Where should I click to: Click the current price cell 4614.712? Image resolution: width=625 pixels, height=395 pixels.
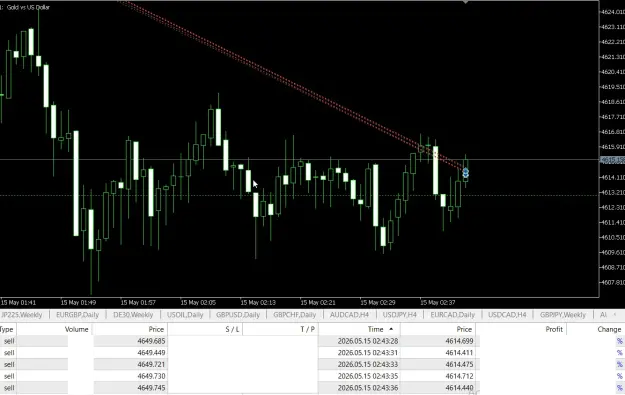(459, 376)
